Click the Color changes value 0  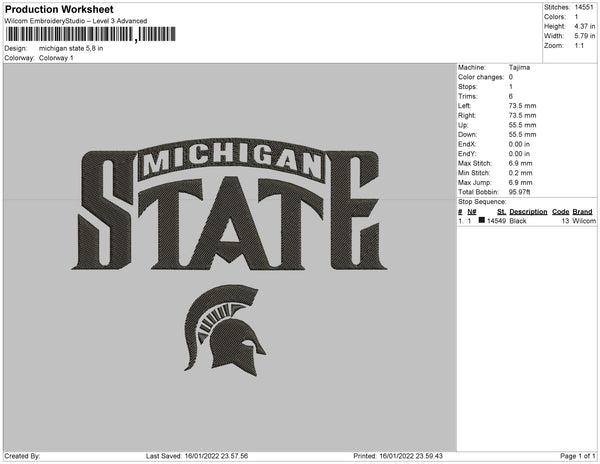(511, 77)
